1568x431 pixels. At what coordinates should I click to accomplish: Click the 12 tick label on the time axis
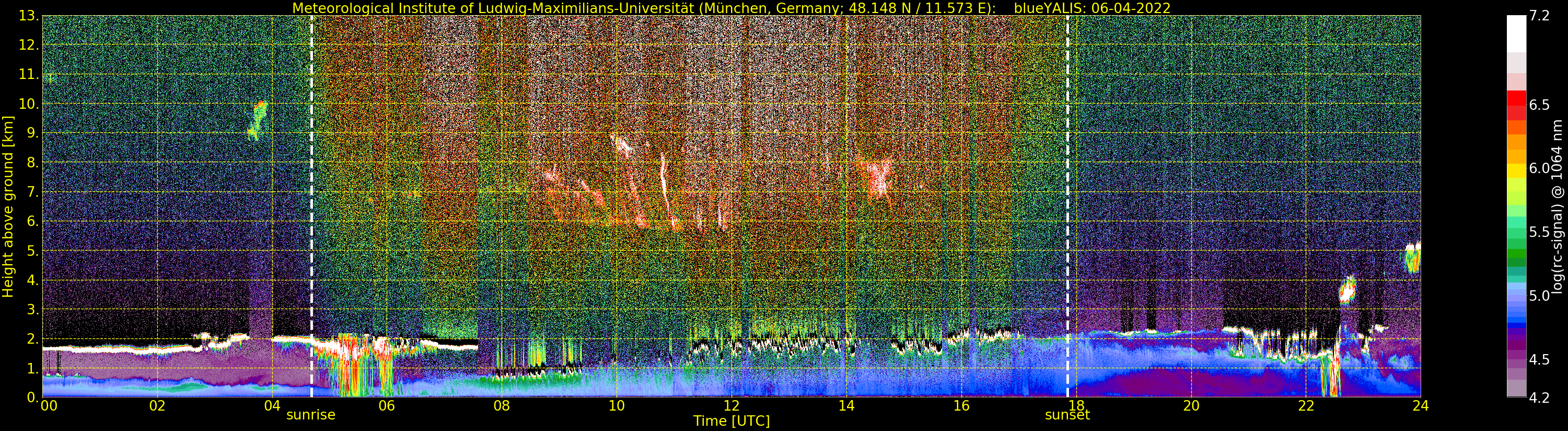tap(731, 406)
